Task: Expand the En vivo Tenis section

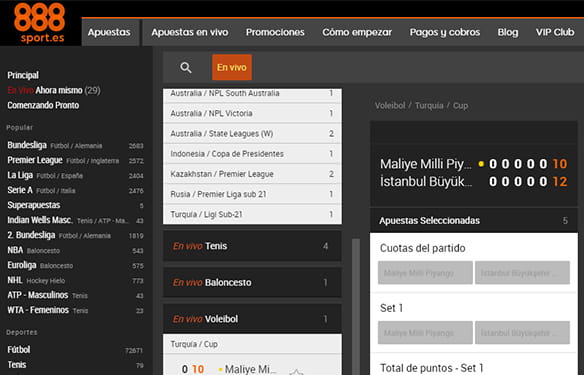Action: pyautogui.click(x=252, y=246)
